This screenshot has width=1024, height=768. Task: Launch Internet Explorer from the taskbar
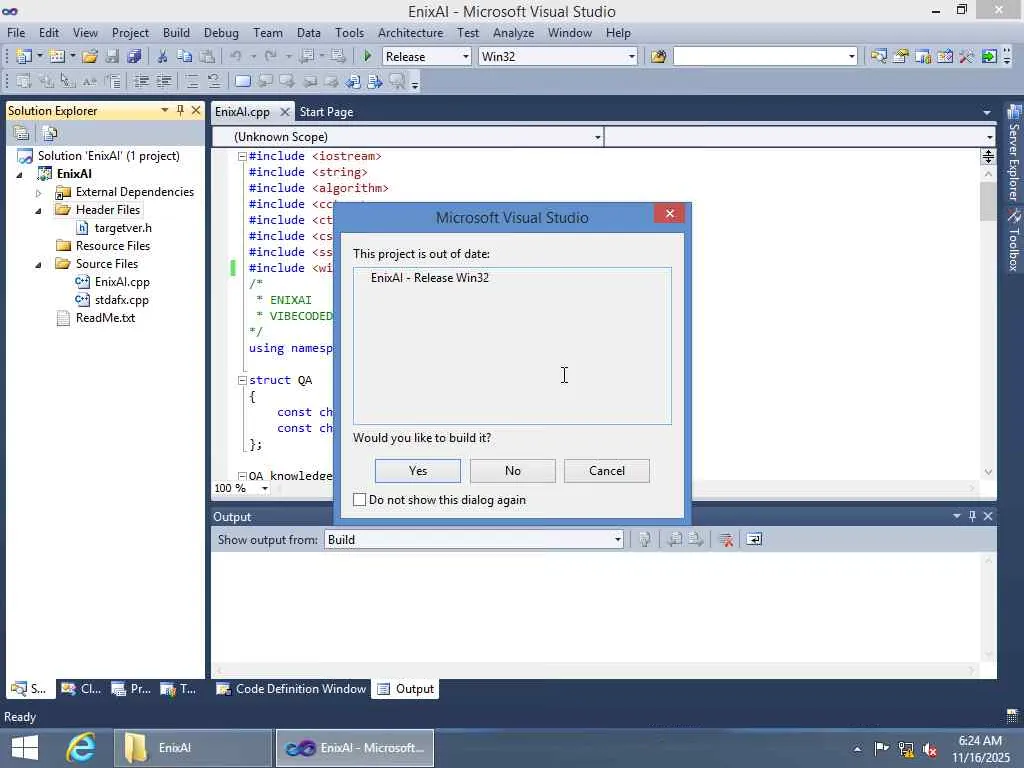pyautogui.click(x=81, y=748)
